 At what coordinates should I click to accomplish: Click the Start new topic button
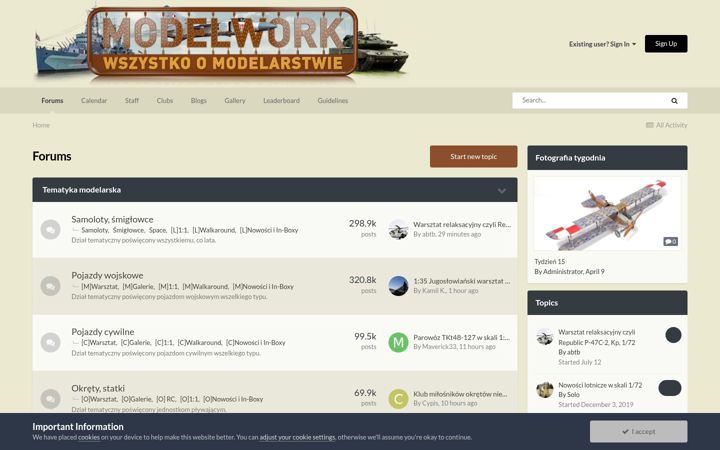click(473, 157)
